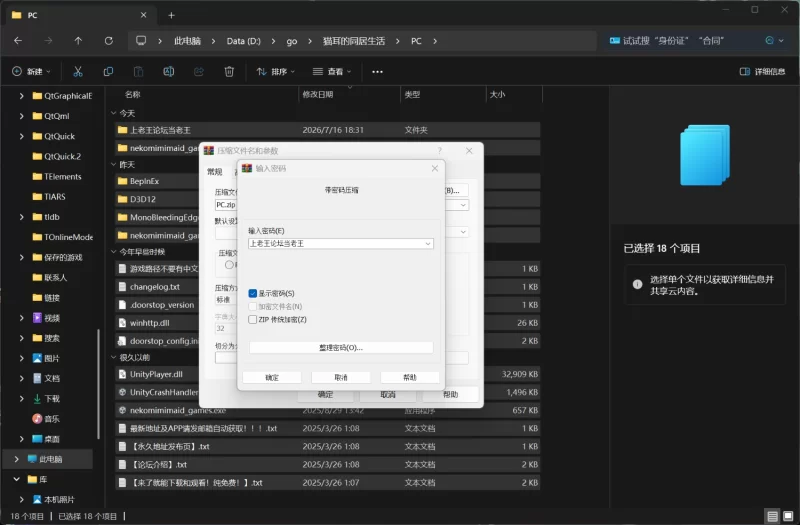The height and width of the screenshot is (525, 800).
Task: Open the 查看 View dropdown
Action: [x=332, y=71]
